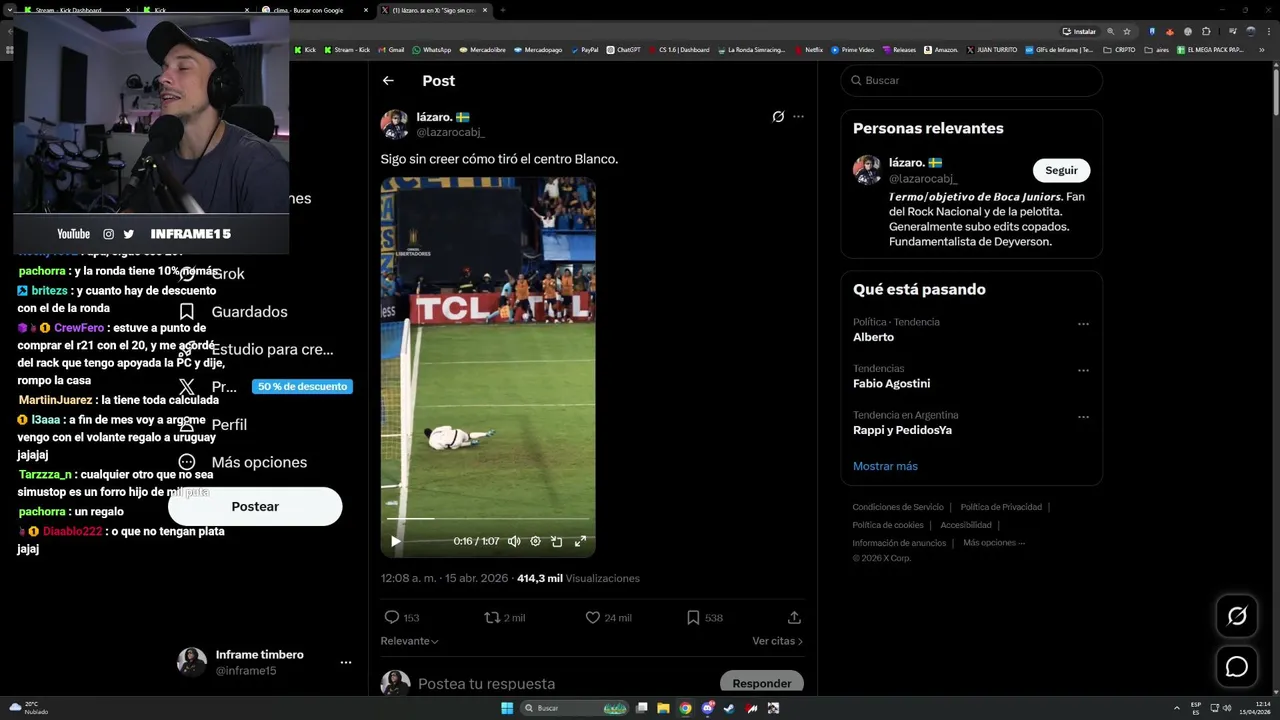Follow lázaro with Seguir button

tap(1061, 170)
